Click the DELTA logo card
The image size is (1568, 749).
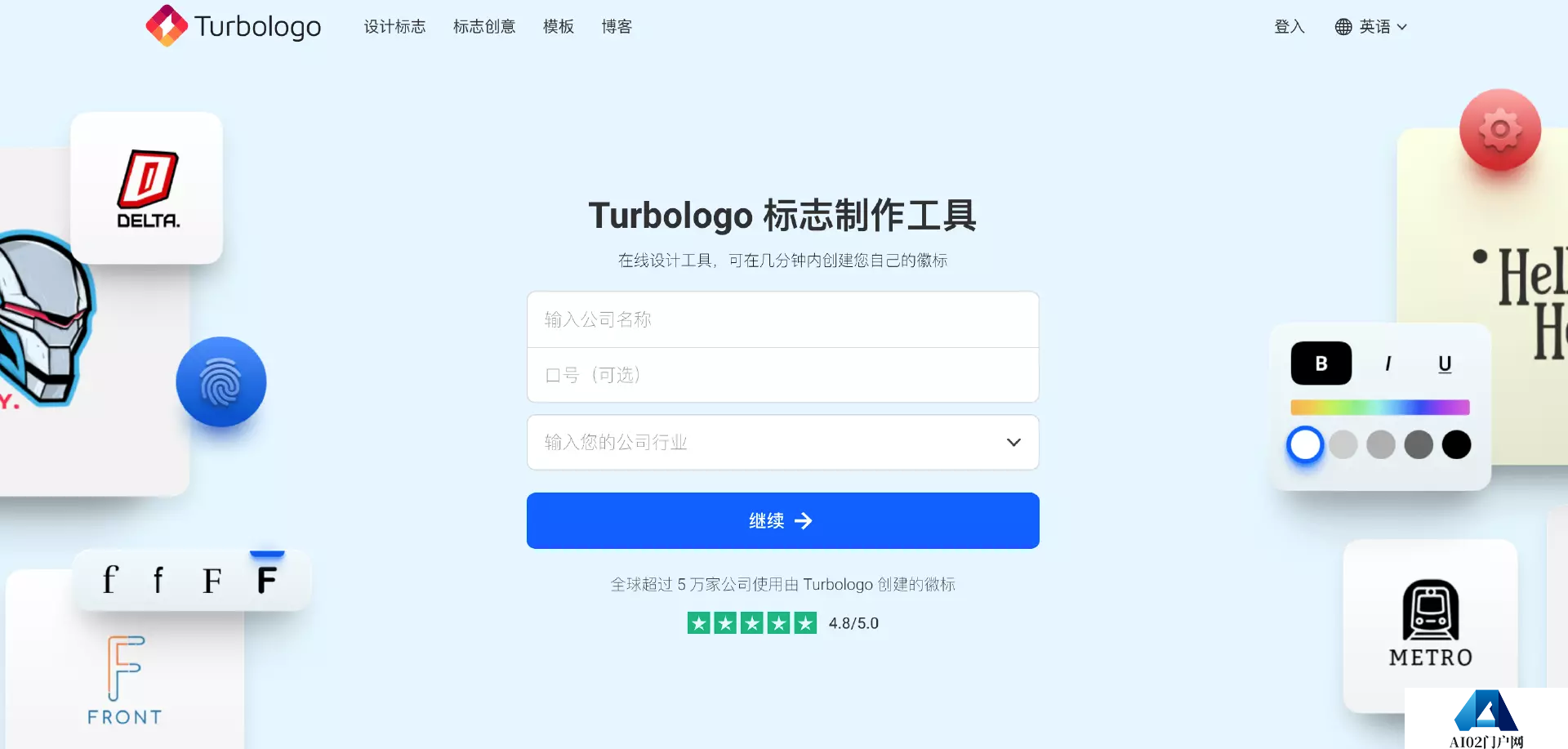click(x=147, y=188)
